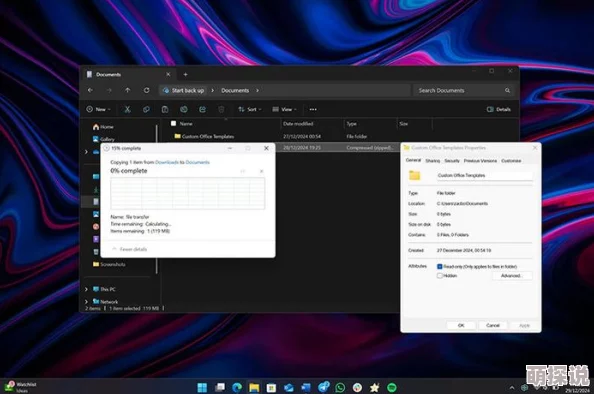
Task: Enable the Hidden attribute checkbox
Action: pyautogui.click(x=440, y=276)
